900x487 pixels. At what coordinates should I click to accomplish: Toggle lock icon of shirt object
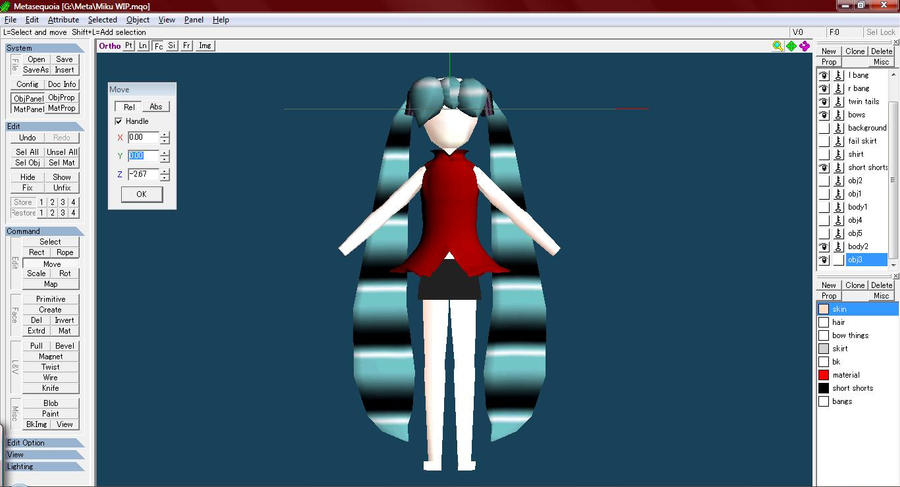point(839,154)
